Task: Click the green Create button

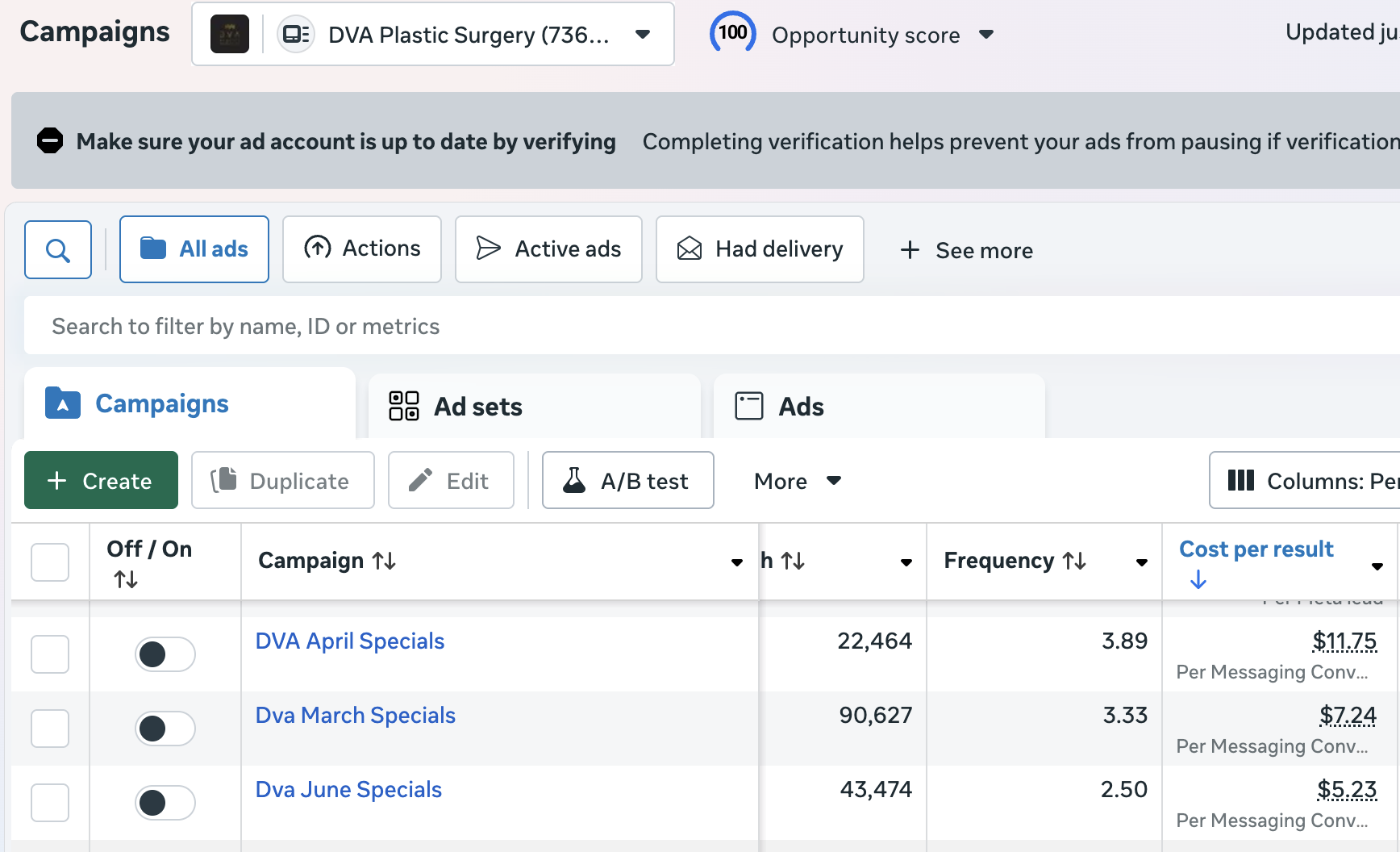Action: click(x=101, y=480)
